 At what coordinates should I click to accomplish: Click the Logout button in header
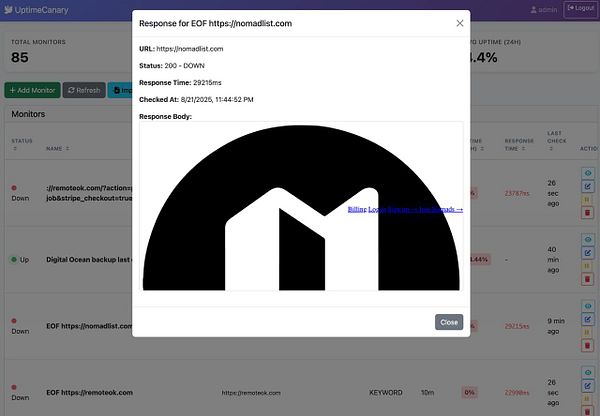580,8
